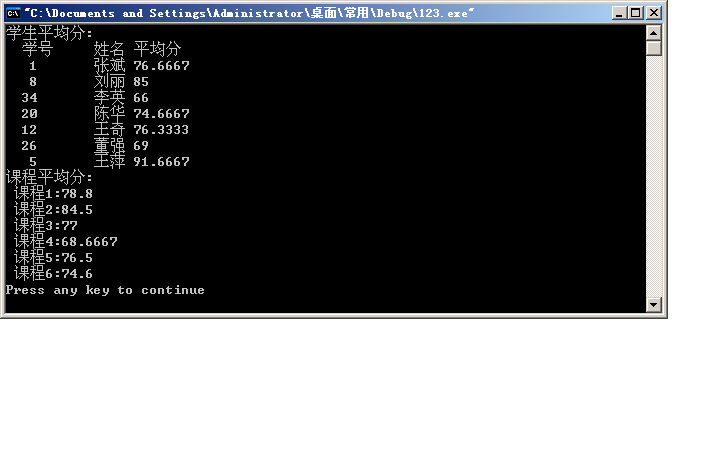Click the vertical scrollbar thumb
This screenshot has height=450, width=720.
coord(653,48)
